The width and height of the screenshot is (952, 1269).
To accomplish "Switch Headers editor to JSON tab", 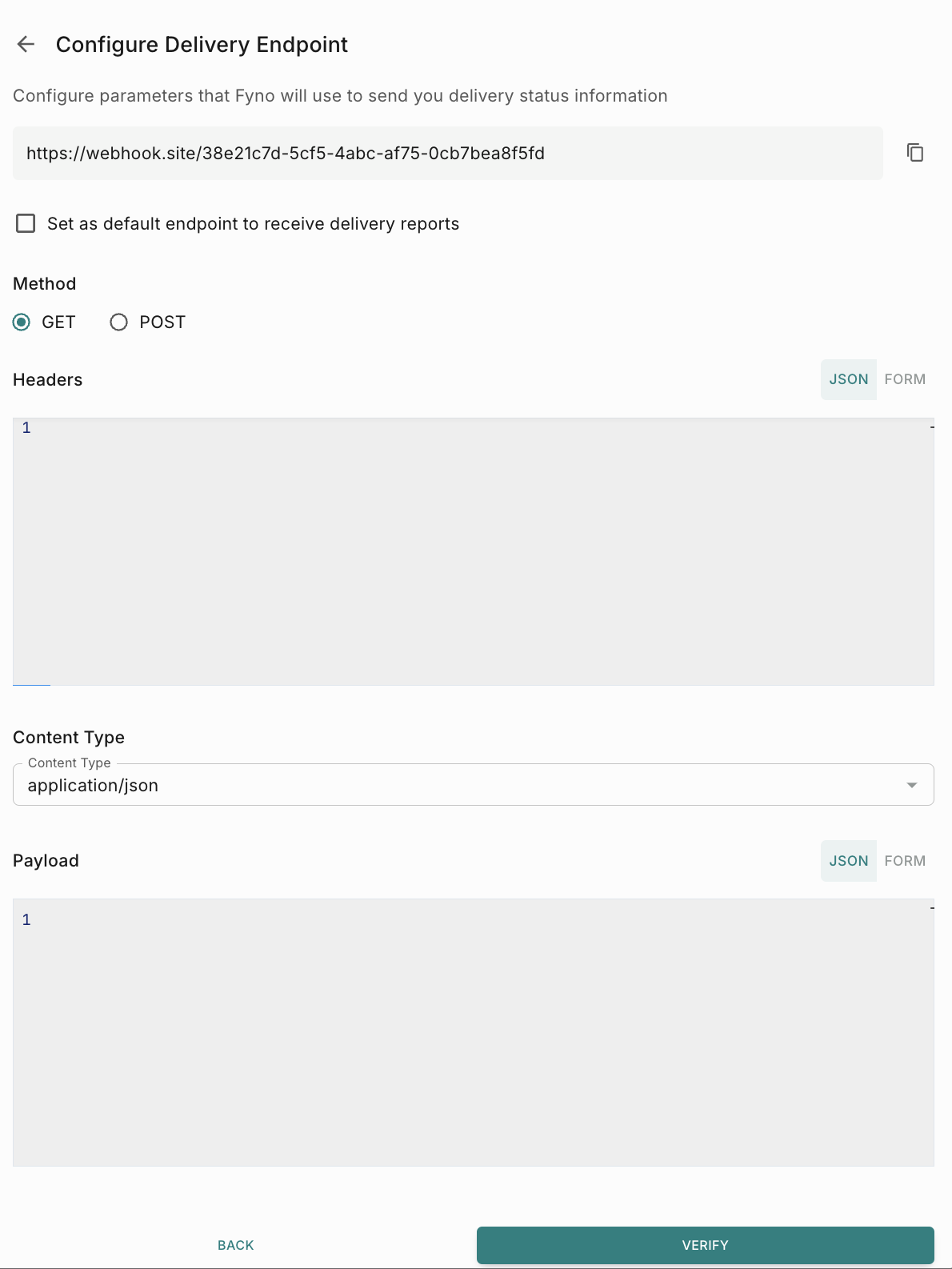I will click(x=848, y=379).
